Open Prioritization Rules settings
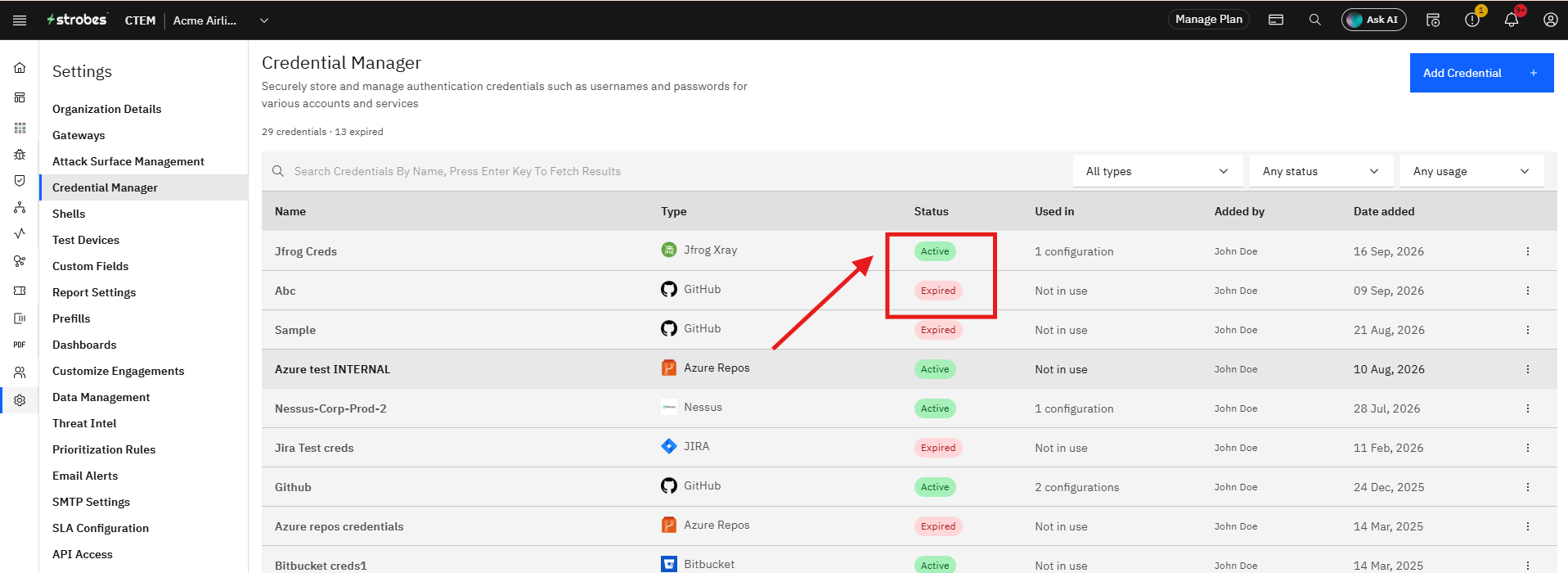 (104, 449)
